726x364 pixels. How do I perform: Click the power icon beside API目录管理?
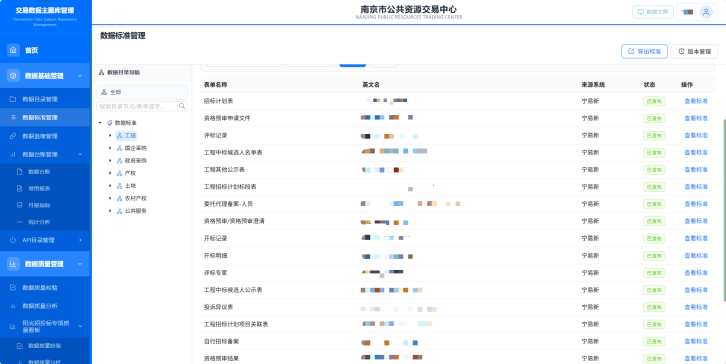coord(13,240)
